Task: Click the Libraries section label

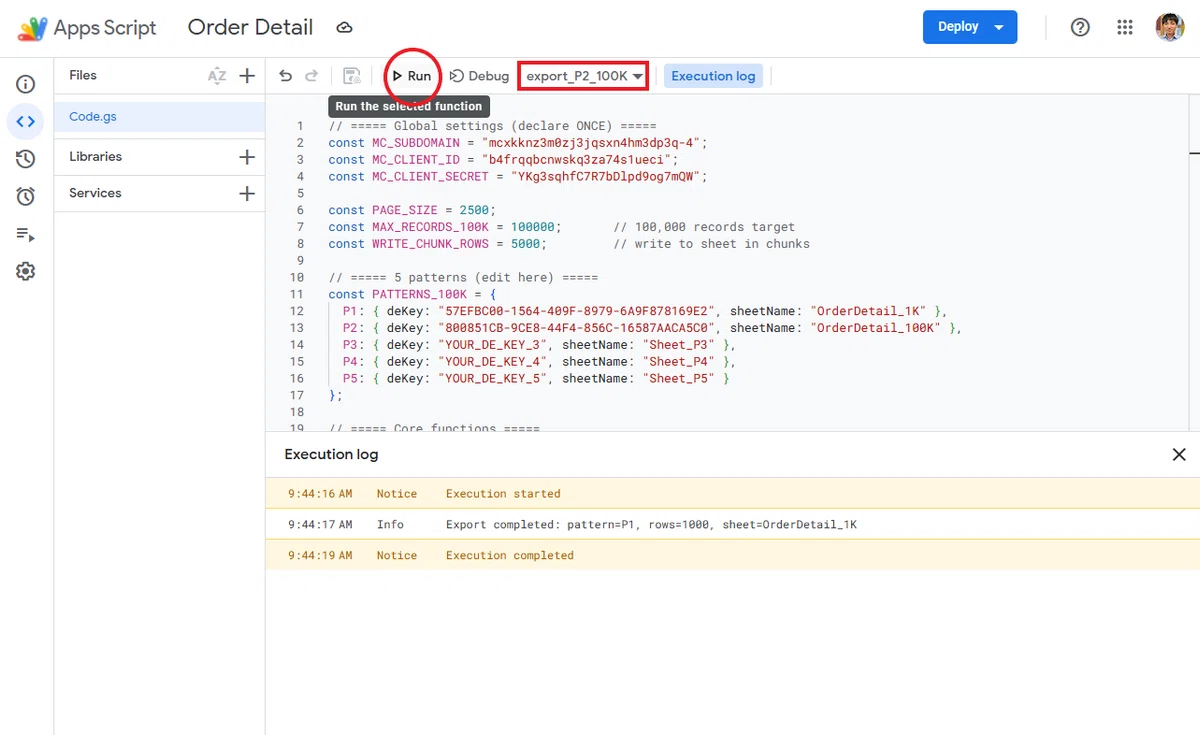Action: [95, 157]
